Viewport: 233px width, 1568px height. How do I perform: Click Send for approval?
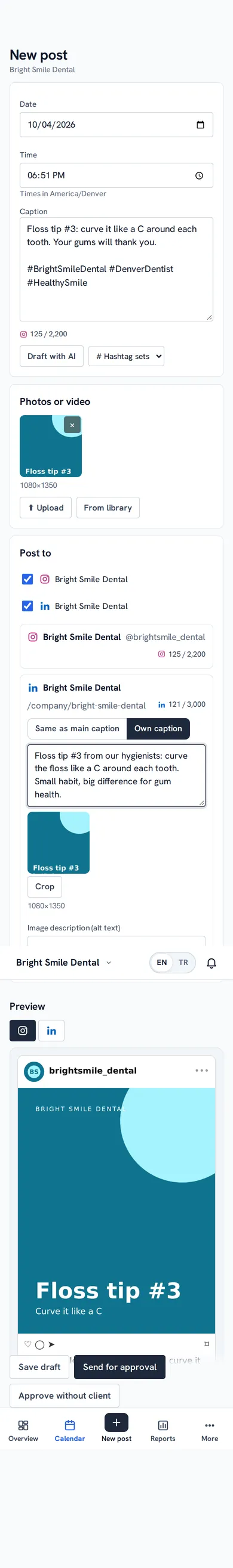coord(119,1366)
